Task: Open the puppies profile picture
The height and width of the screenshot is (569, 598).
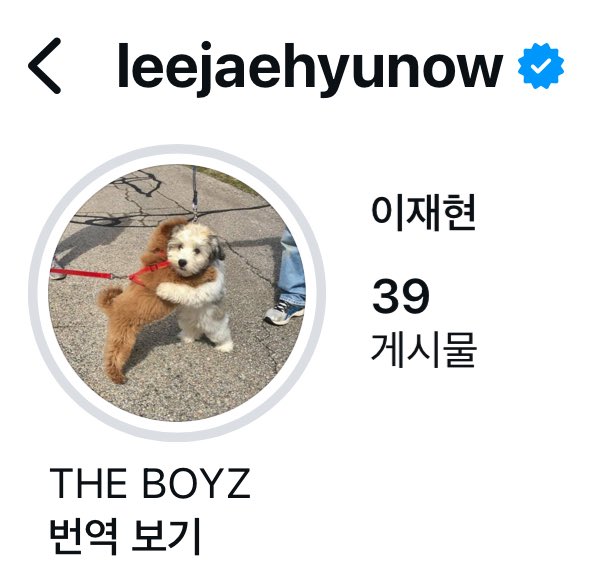Action: click(177, 293)
